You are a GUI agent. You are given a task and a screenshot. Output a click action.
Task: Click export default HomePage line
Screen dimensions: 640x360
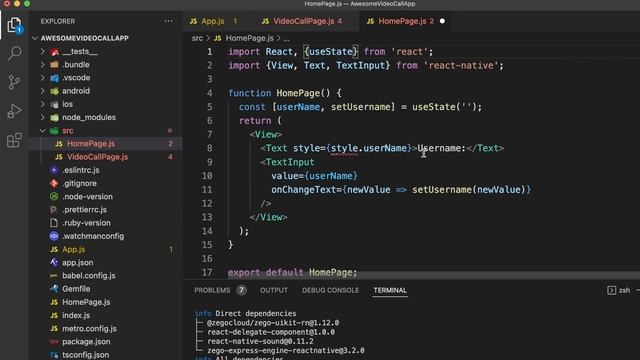tap(292, 272)
